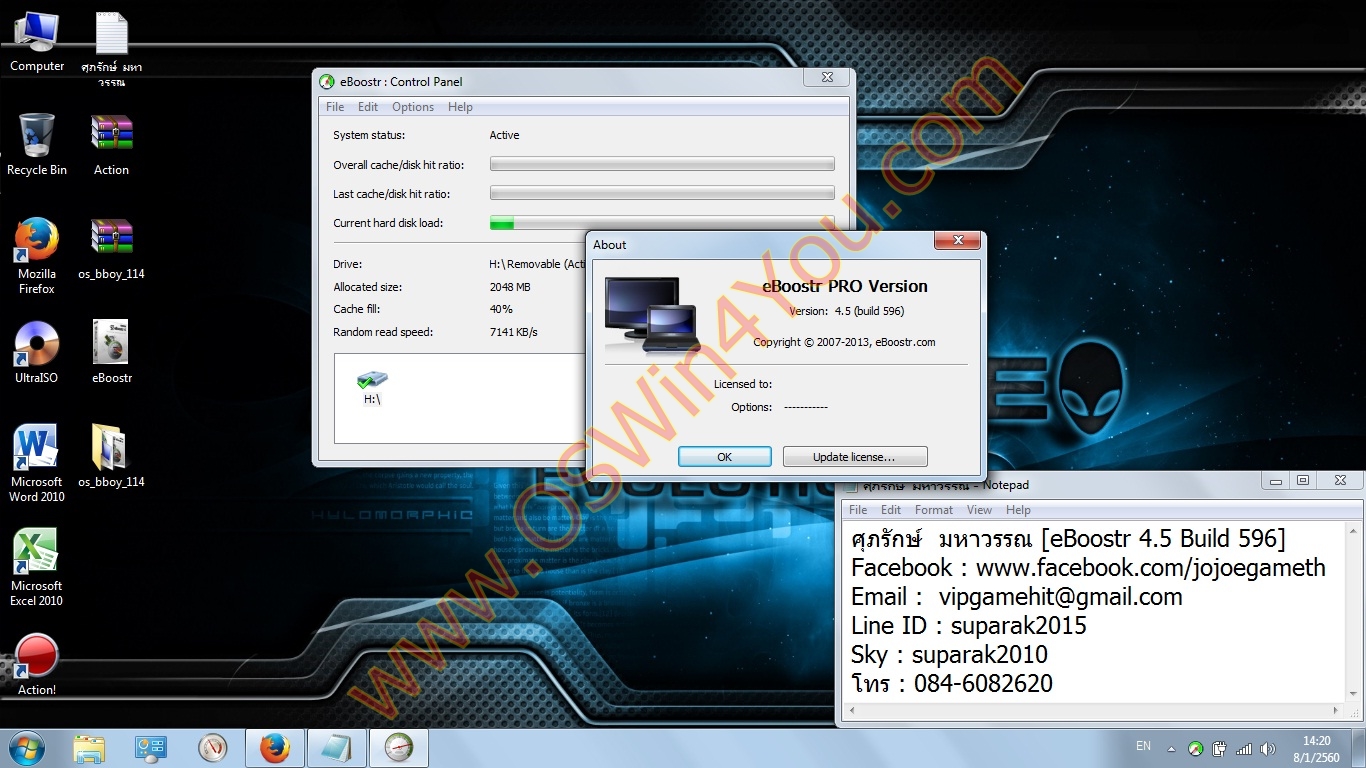
Task: Click the "7141 KB/s" read speed value
Action: (x=513, y=332)
